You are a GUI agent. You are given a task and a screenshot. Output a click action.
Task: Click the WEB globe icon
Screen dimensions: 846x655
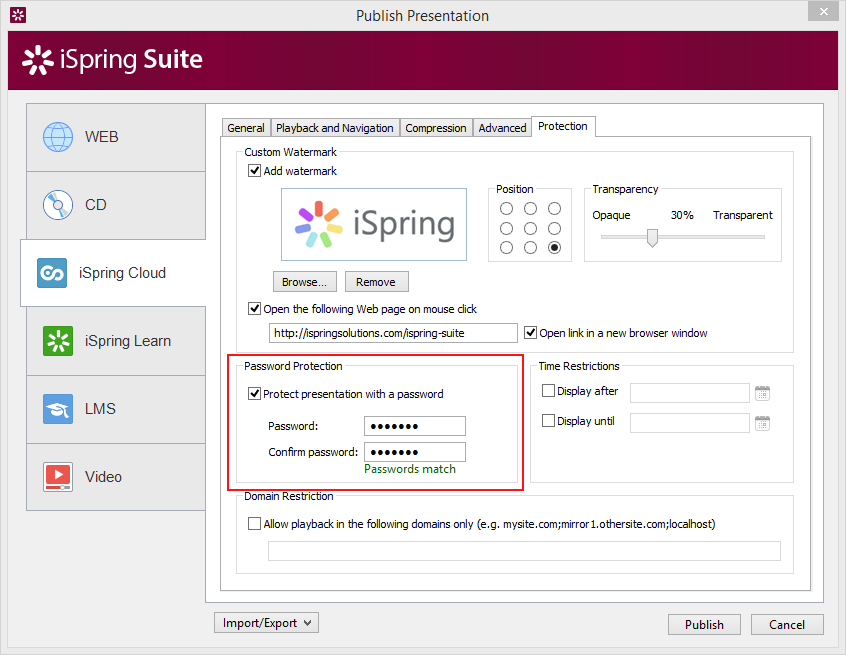pos(58,137)
